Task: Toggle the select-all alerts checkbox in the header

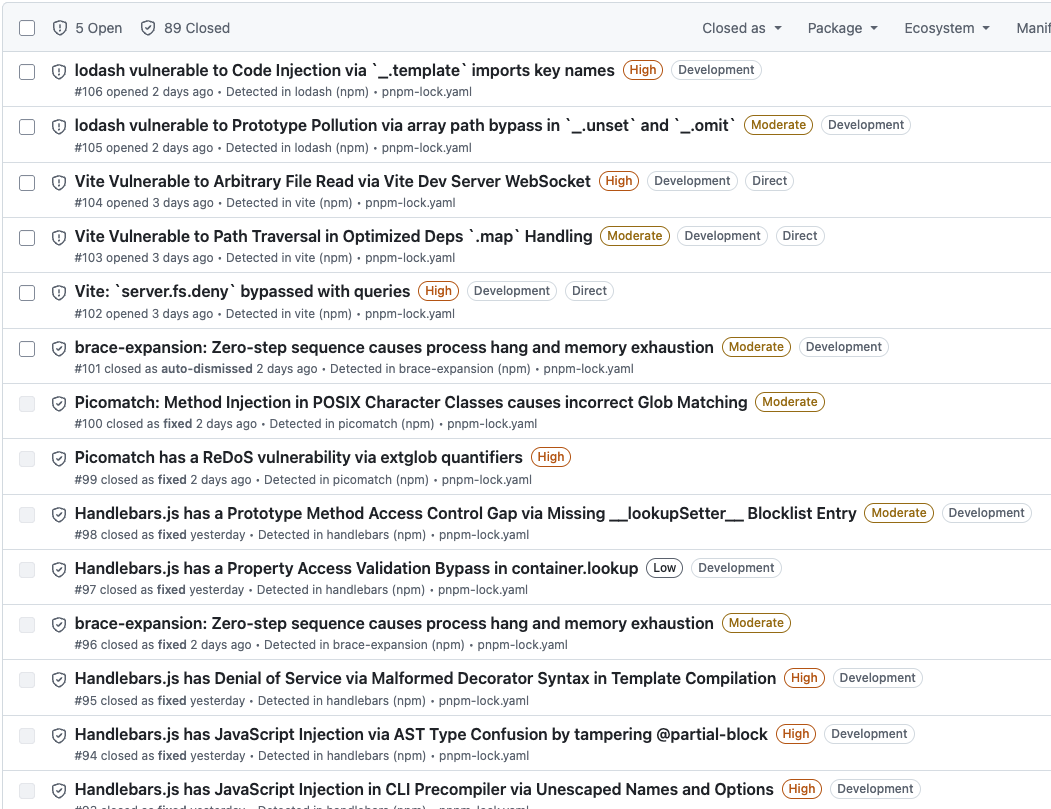Action: click(x=27, y=28)
